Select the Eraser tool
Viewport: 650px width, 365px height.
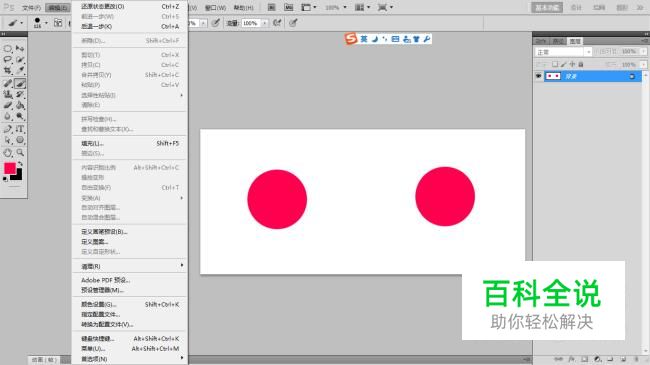pos(7,105)
